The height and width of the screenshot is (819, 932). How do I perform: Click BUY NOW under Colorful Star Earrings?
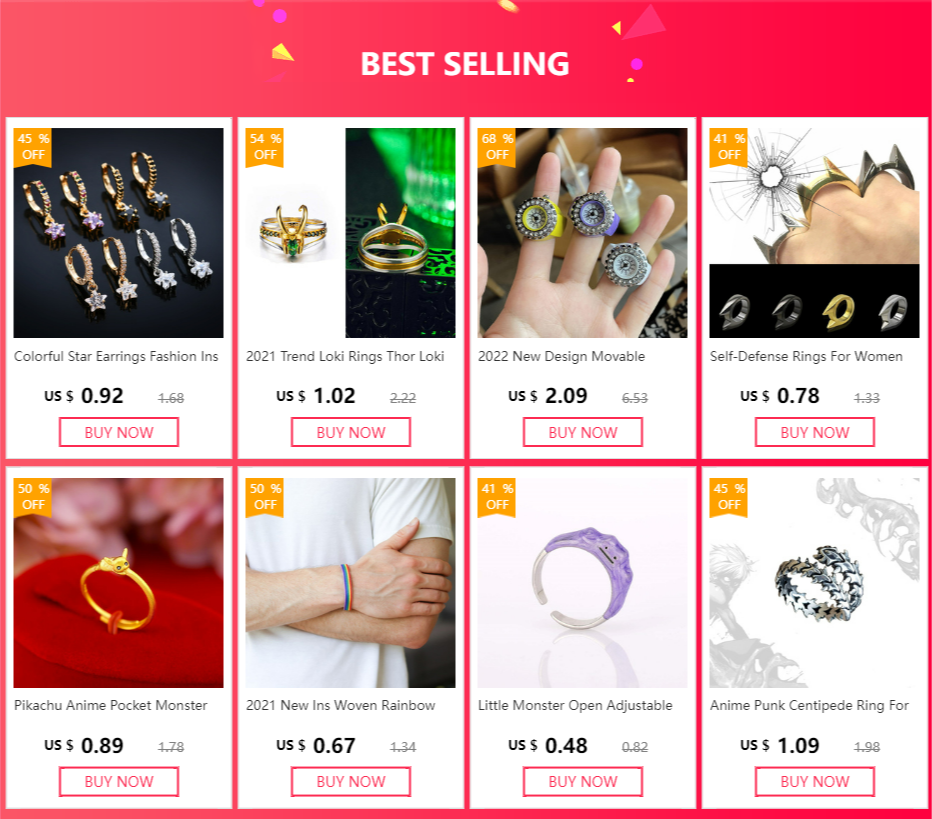click(119, 432)
